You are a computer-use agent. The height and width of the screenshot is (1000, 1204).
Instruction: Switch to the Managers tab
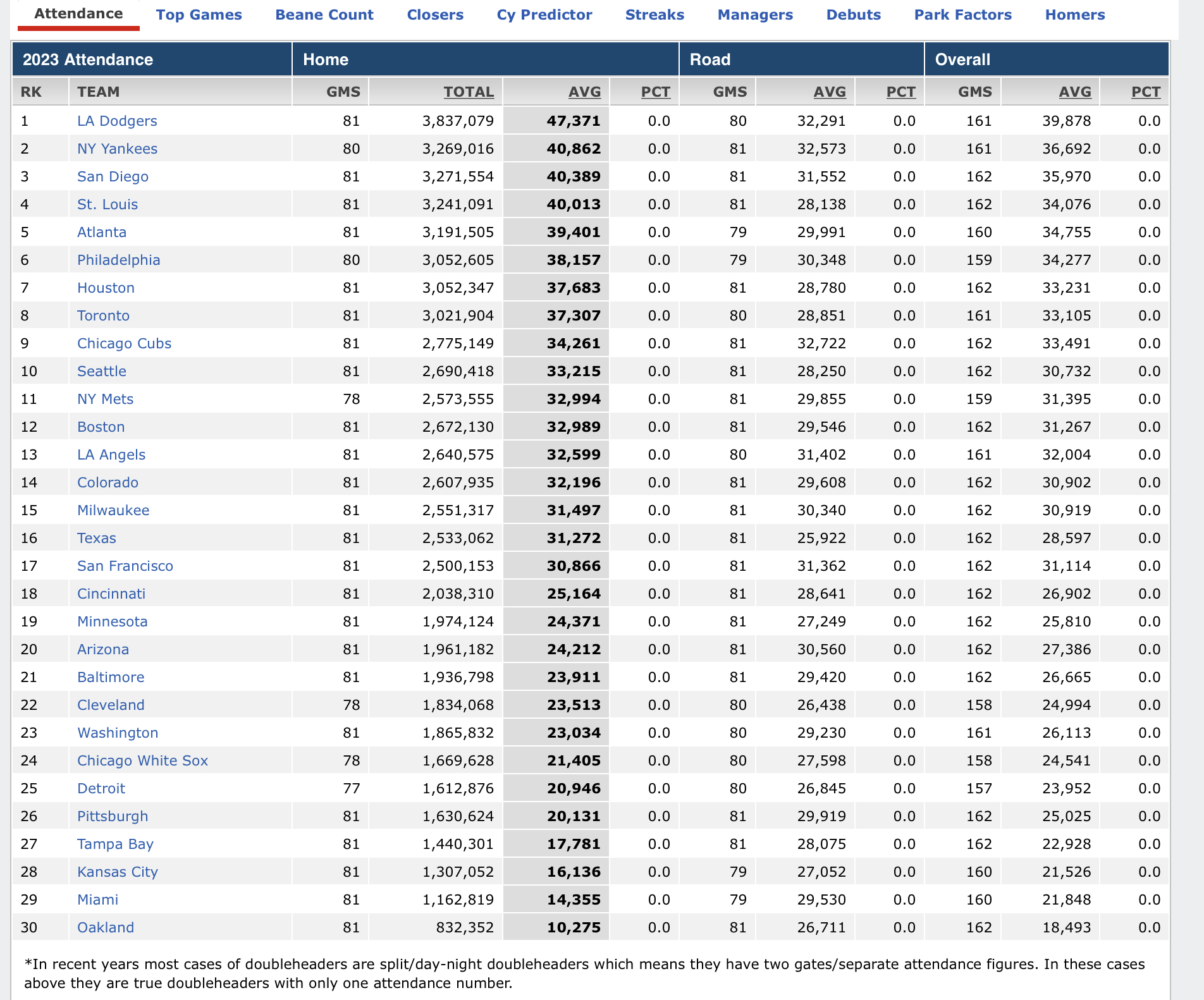coord(755,15)
